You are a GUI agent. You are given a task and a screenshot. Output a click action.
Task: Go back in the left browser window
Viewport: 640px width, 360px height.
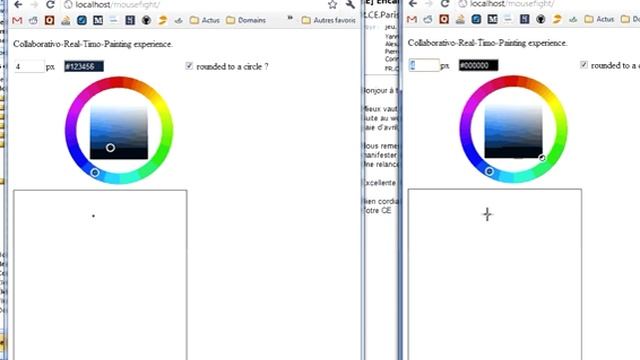click(x=18, y=5)
